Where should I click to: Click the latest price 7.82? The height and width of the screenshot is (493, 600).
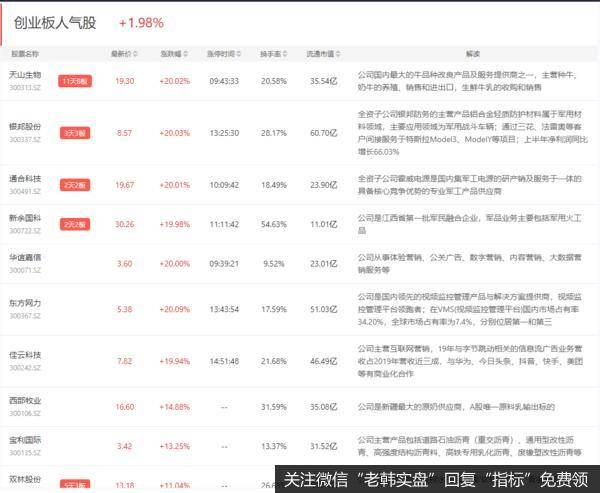pos(125,361)
